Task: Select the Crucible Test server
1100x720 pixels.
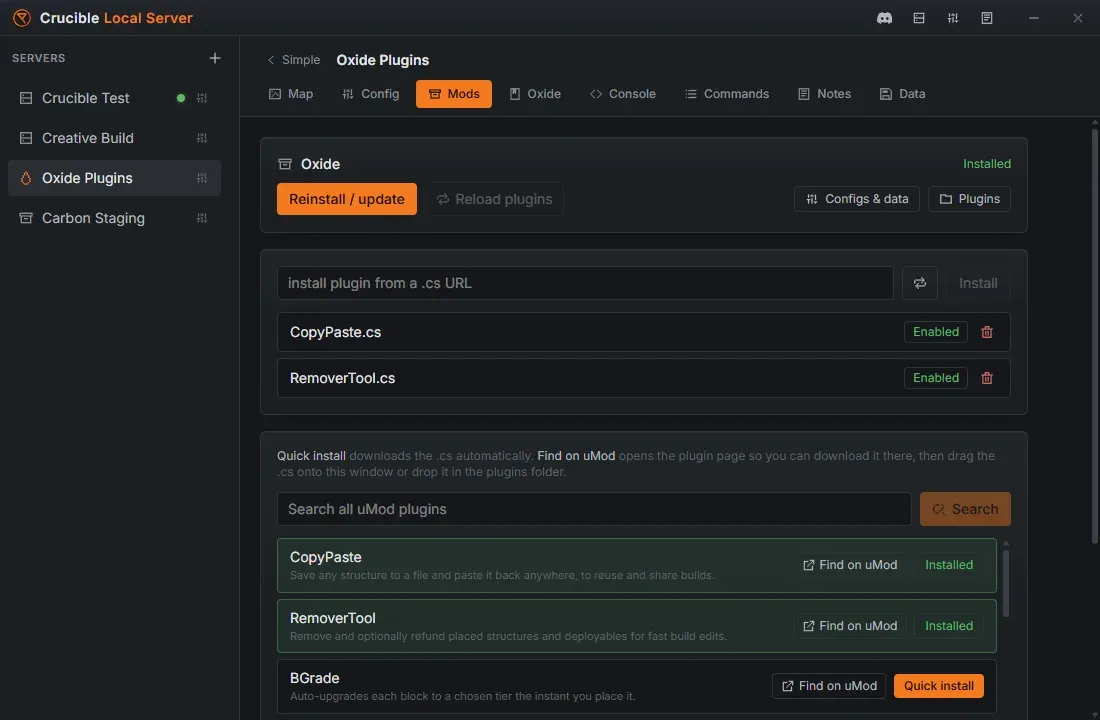Action: pos(114,98)
